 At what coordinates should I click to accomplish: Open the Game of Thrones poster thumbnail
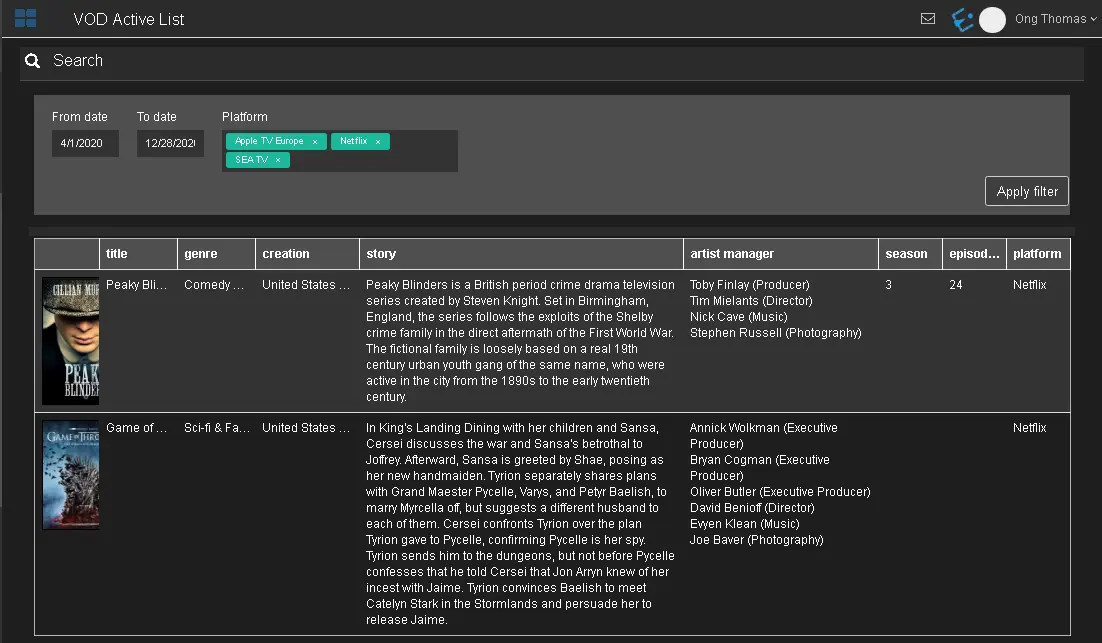(70, 475)
